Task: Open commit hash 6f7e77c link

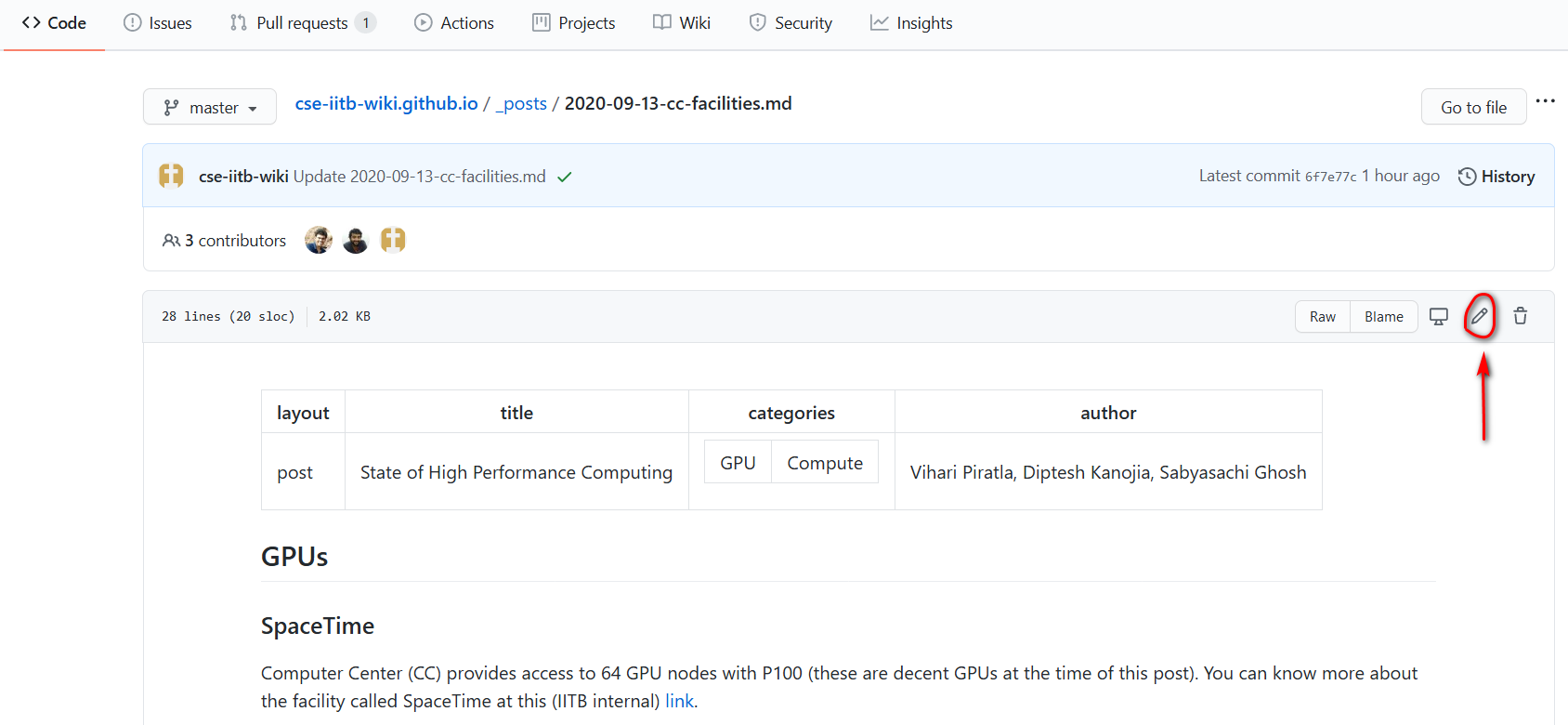Action: [x=1330, y=177]
